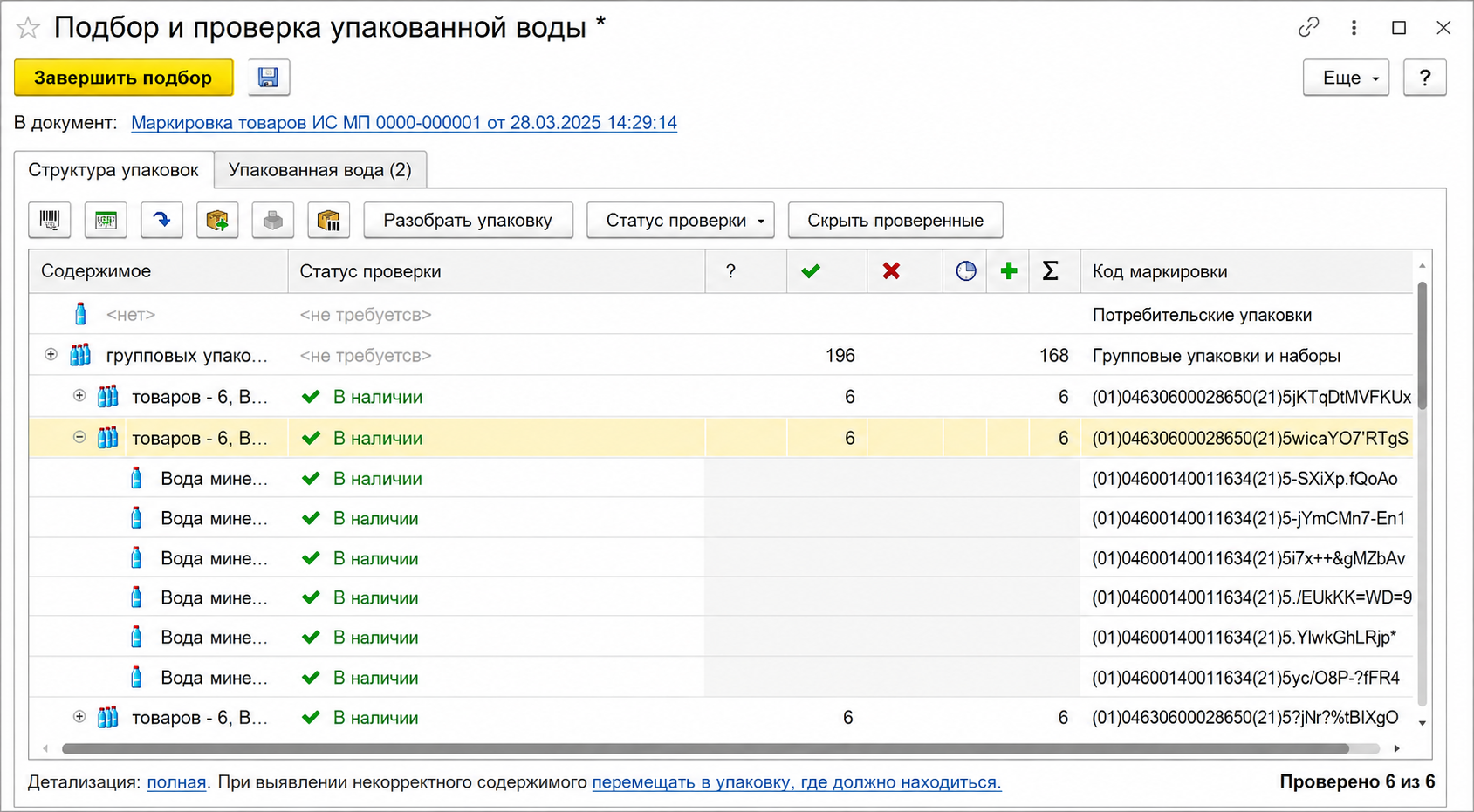Click the полная detail level link

coord(176,782)
